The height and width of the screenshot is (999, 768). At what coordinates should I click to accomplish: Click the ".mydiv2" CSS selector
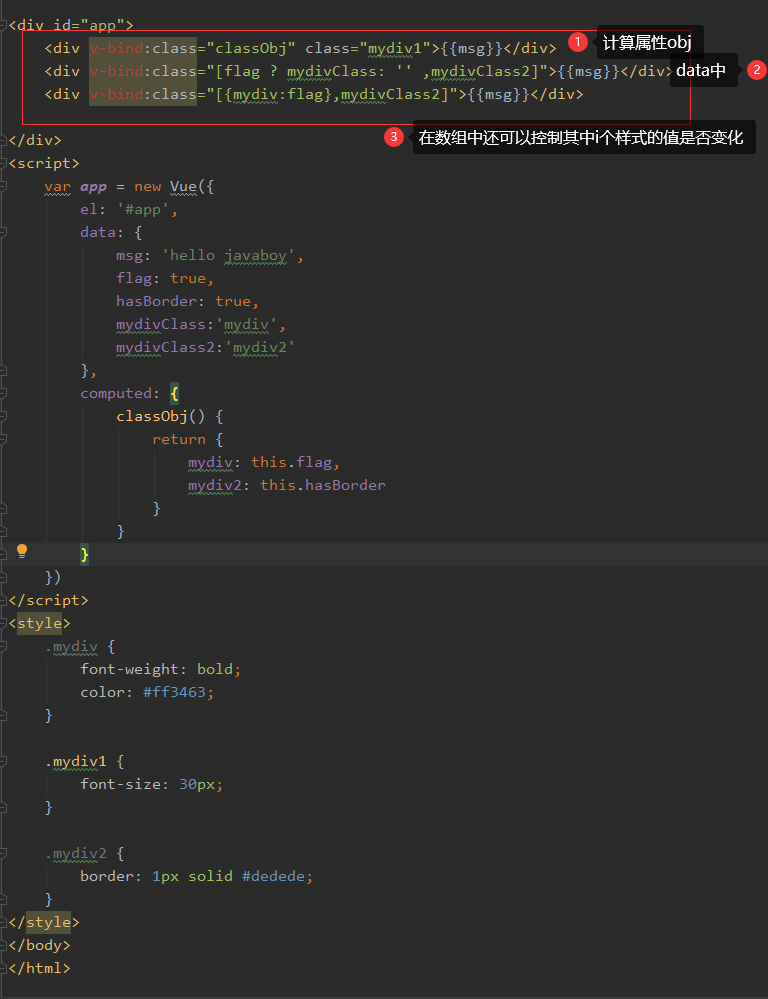tap(76, 853)
